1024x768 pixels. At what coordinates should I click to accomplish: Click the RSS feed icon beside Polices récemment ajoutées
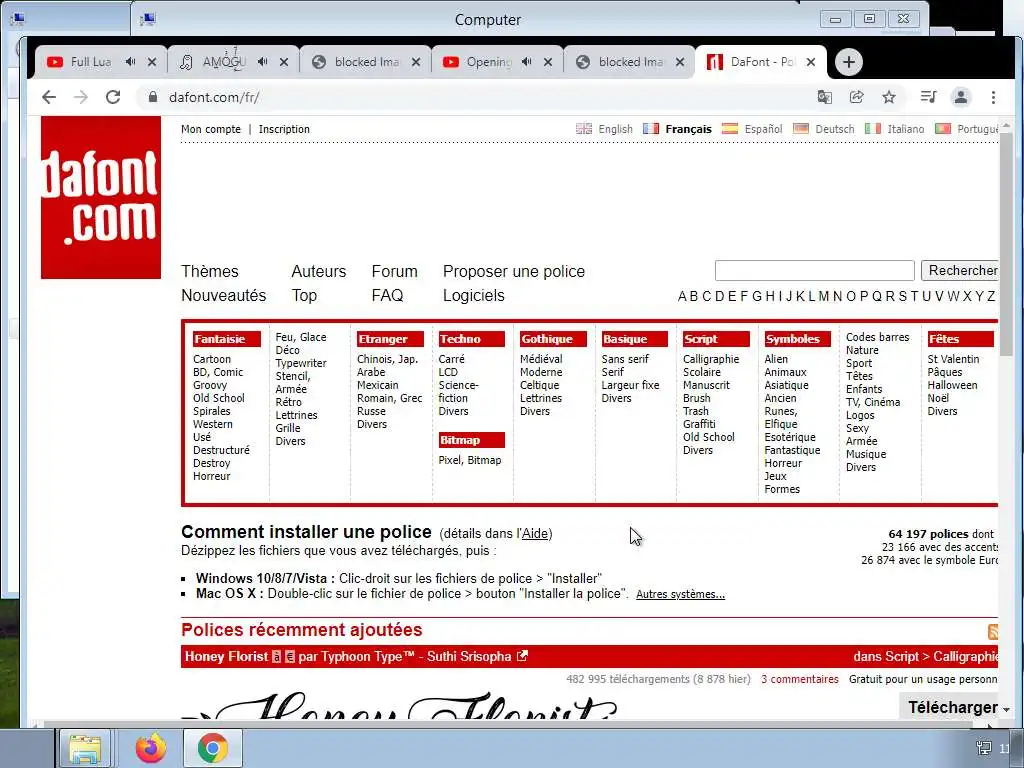click(993, 632)
